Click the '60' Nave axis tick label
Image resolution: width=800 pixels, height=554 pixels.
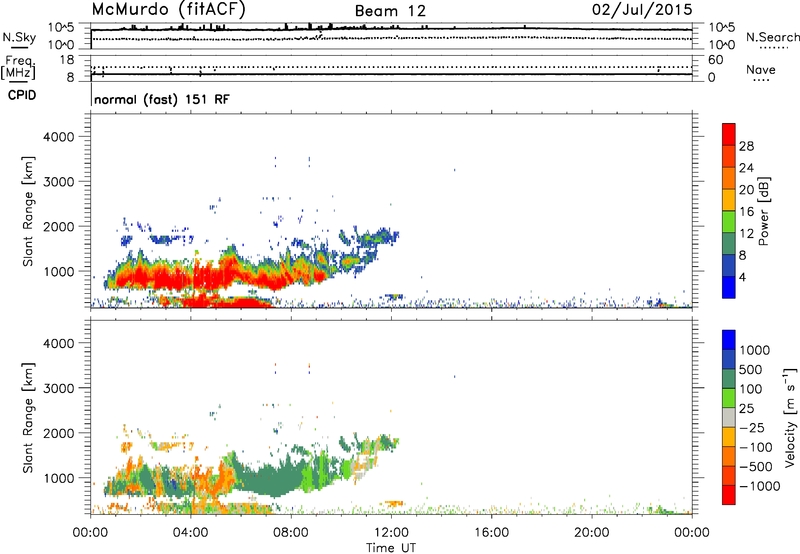click(716, 60)
